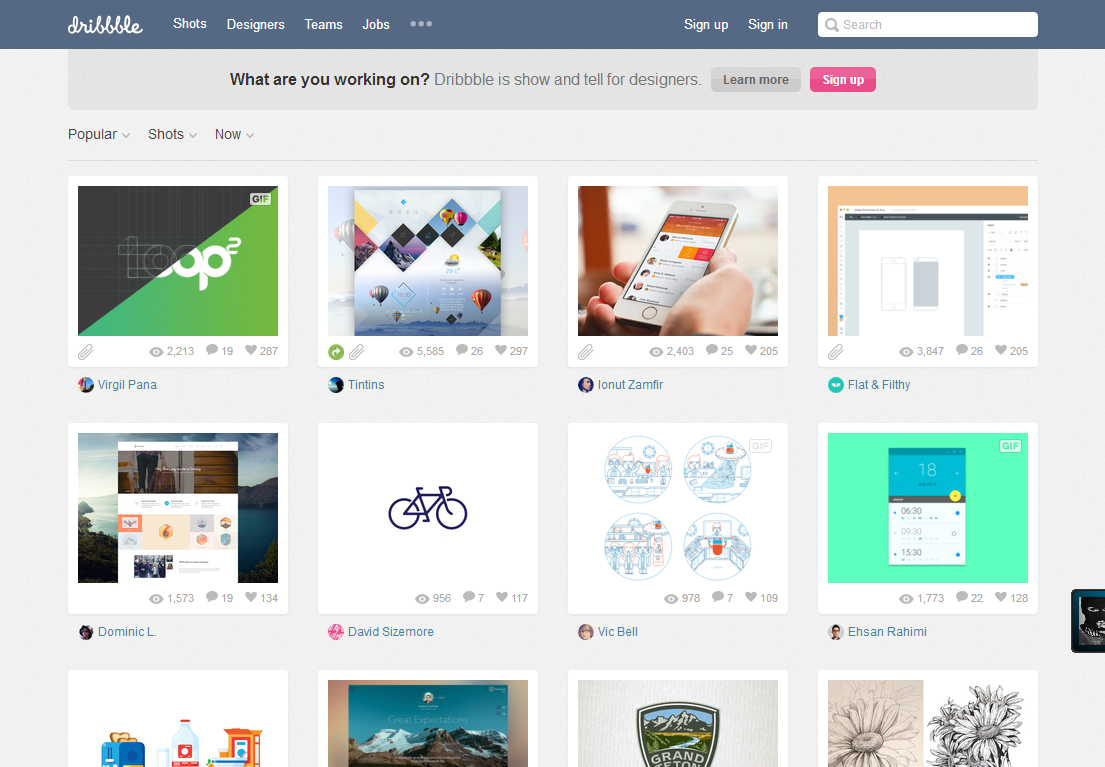Click the Learn more button
1105x767 pixels.
click(x=755, y=80)
